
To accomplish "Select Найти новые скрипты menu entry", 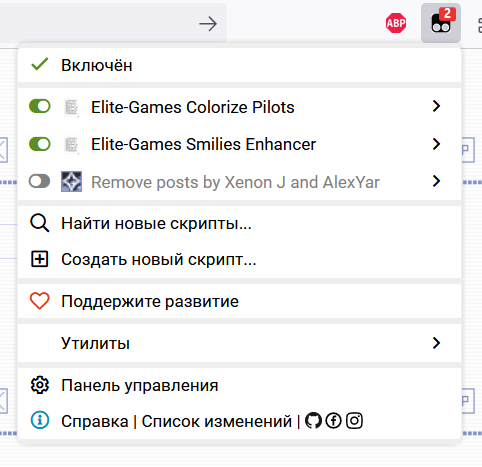I will coord(239,223).
